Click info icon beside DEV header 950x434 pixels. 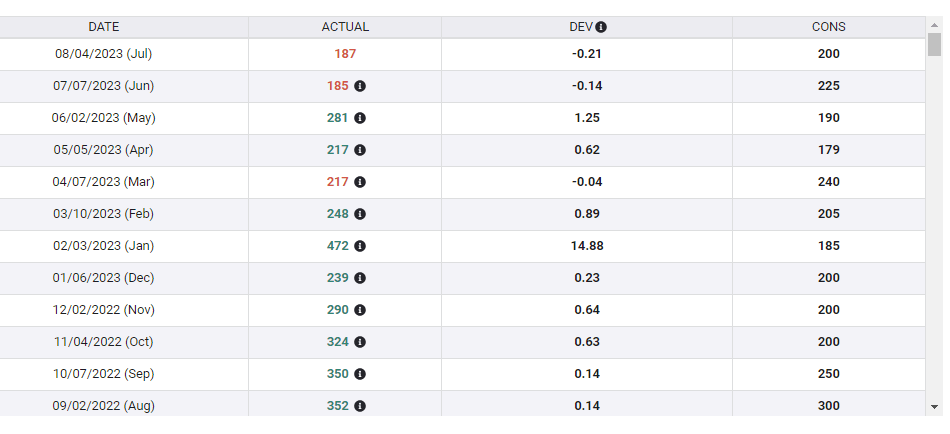tap(602, 27)
